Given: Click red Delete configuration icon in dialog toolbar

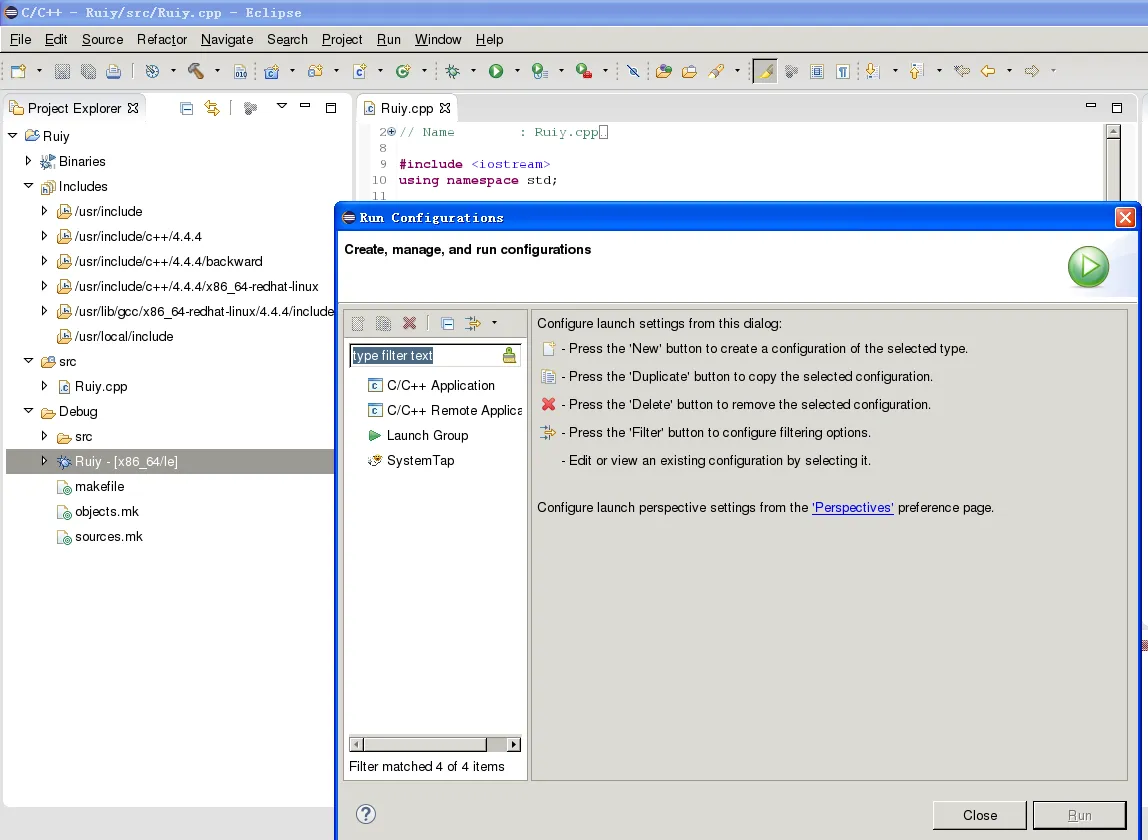Looking at the screenshot, I should [409, 323].
